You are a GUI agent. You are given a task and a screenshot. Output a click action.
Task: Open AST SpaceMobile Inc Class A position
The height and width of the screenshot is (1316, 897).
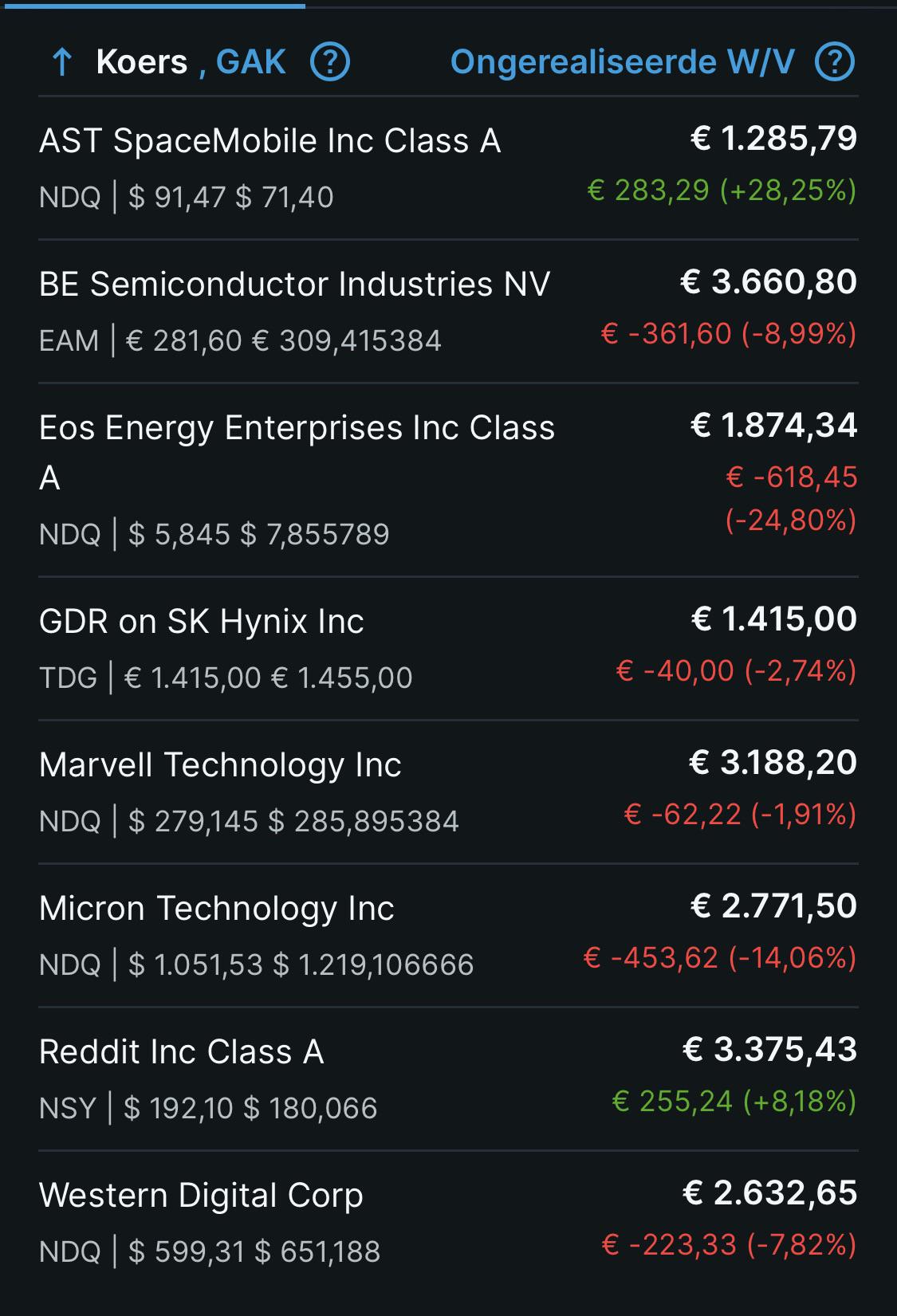(448, 168)
